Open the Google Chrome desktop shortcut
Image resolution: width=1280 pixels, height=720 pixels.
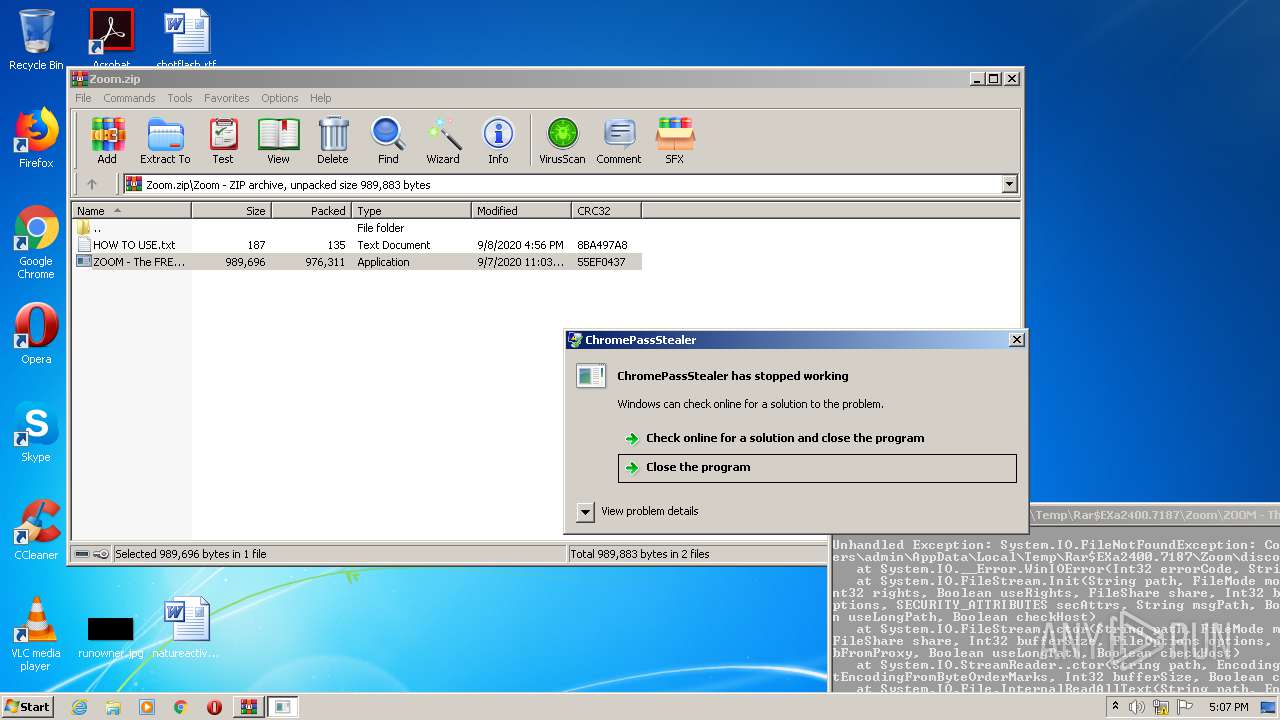36,243
